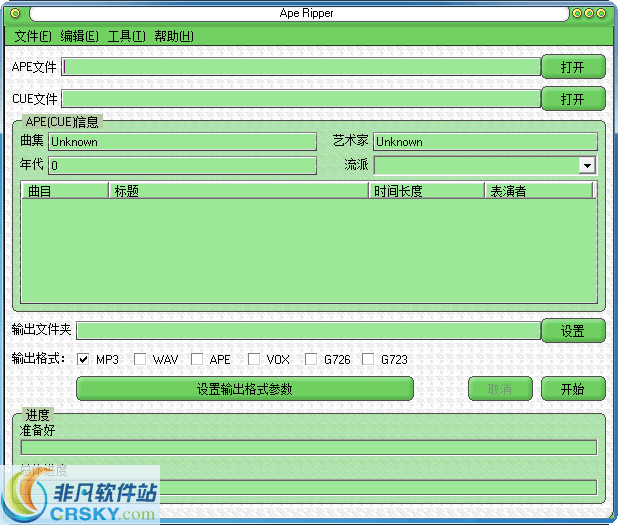Open the 帮助(H) menu
Image resolution: width=618 pixels, height=525 pixels.
point(174,36)
